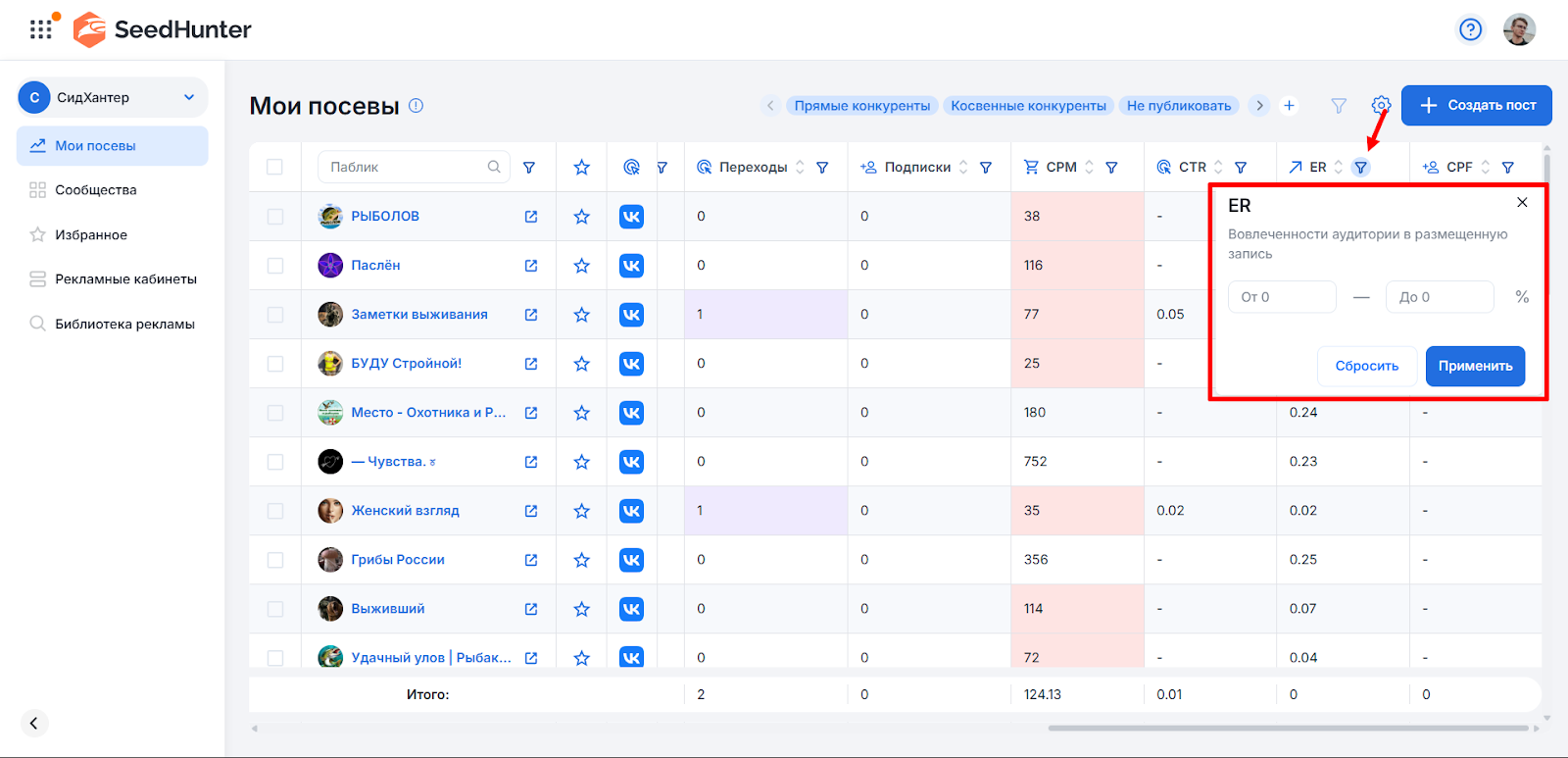1568x758 pixels.
Task: Select the Женский взгляд row checkbox
Action: [x=274, y=511]
